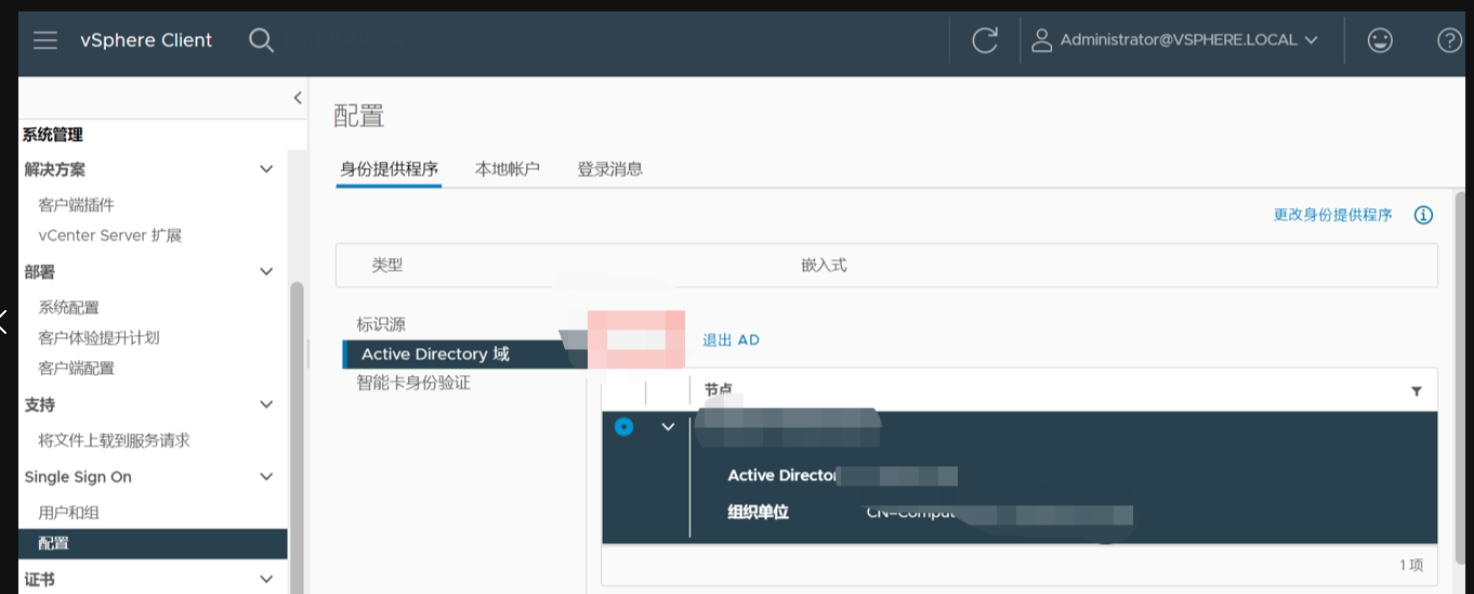
Task: Open the smiley feedback icon
Action: pyautogui.click(x=1380, y=40)
